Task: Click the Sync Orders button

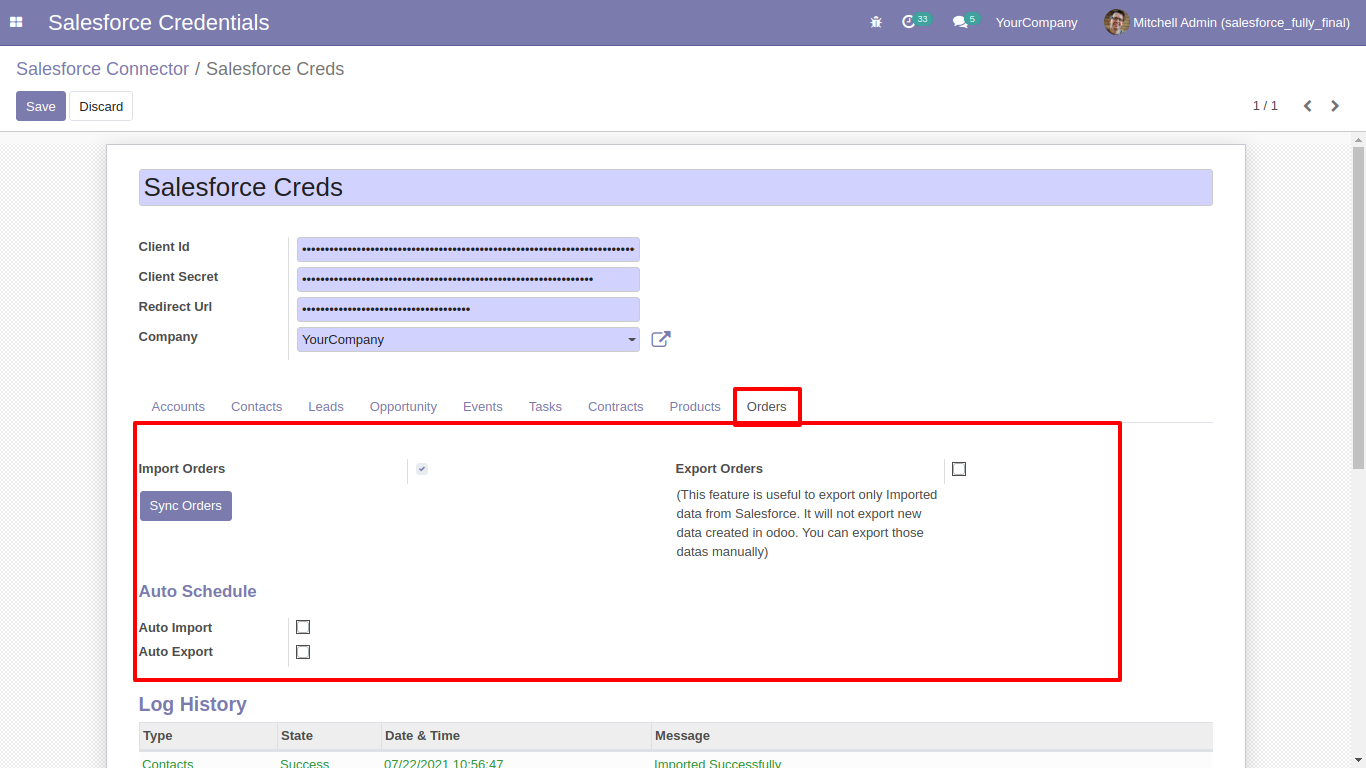Action: point(186,506)
